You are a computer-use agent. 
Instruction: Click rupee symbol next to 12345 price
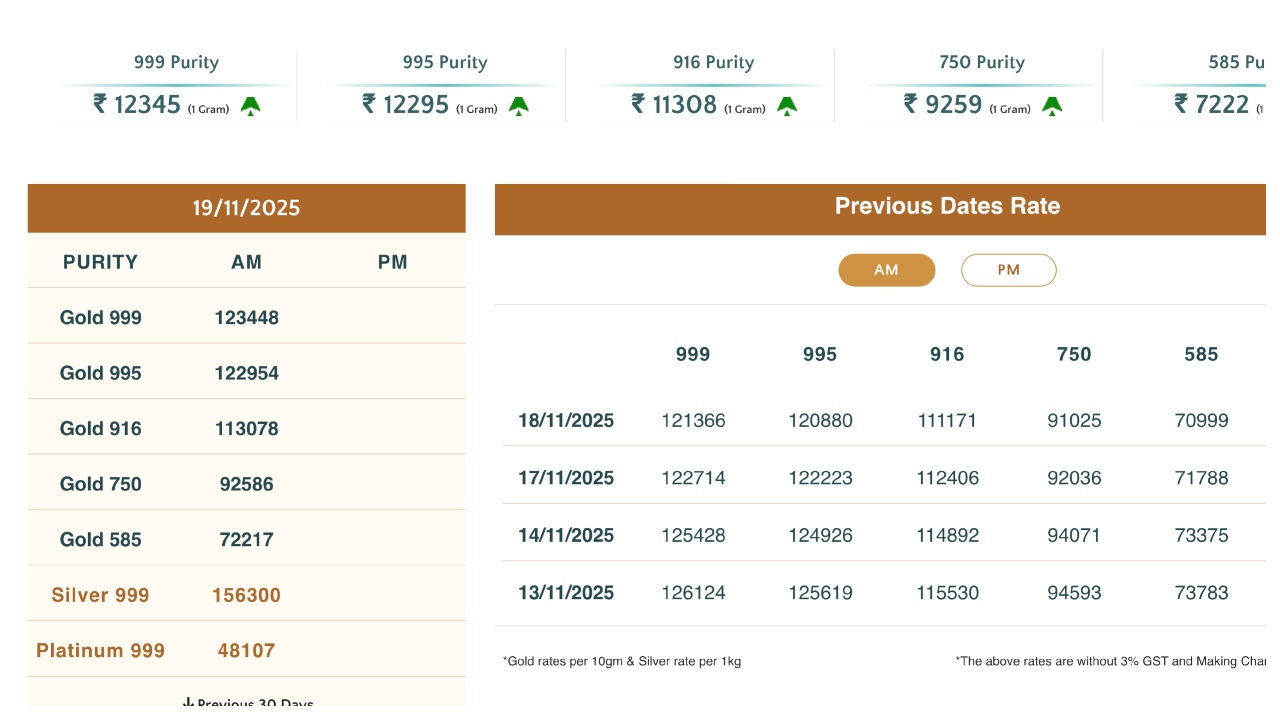pos(100,104)
